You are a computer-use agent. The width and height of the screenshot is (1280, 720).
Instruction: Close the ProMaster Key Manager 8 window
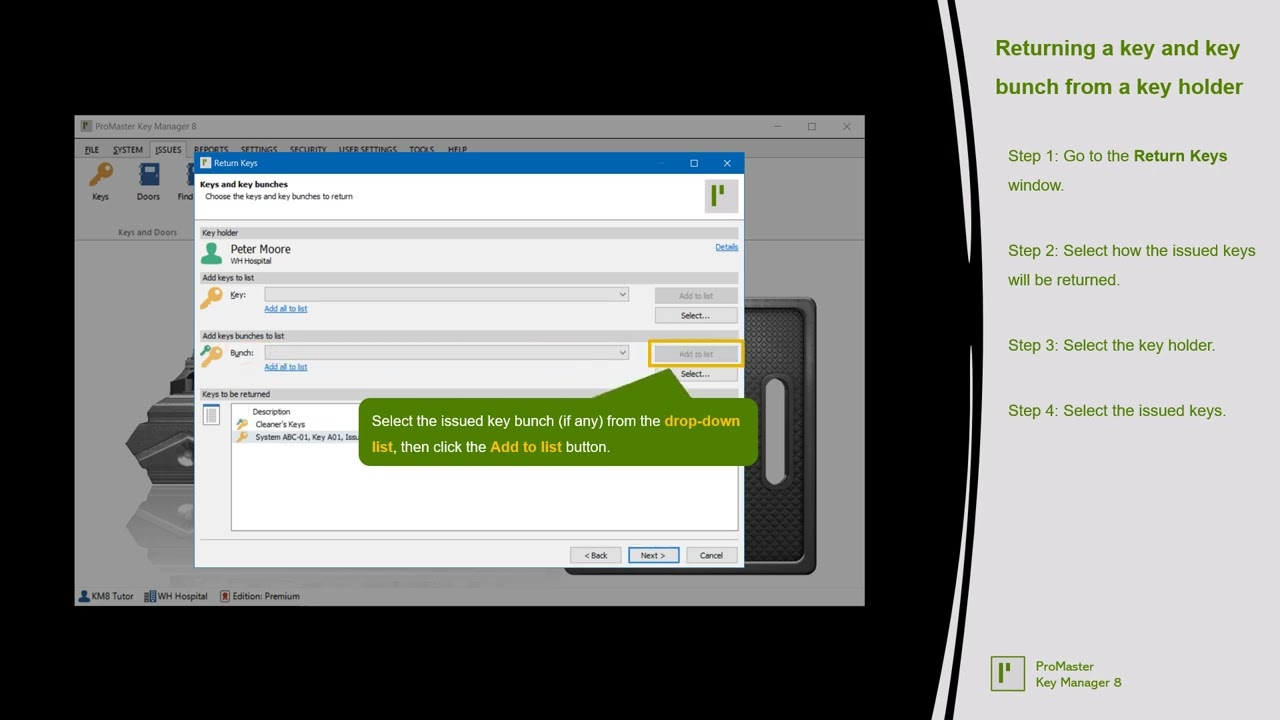[847, 126]
